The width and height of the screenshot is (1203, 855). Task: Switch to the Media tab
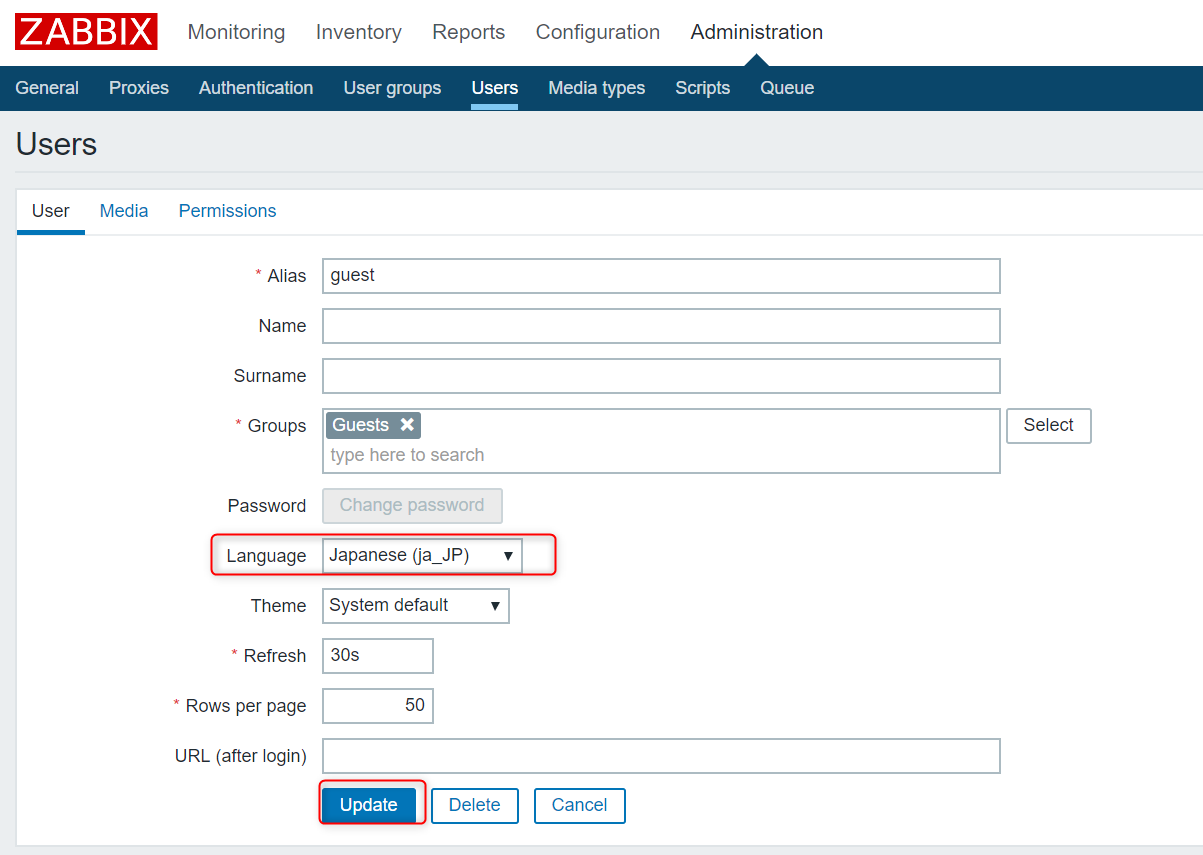124,211
